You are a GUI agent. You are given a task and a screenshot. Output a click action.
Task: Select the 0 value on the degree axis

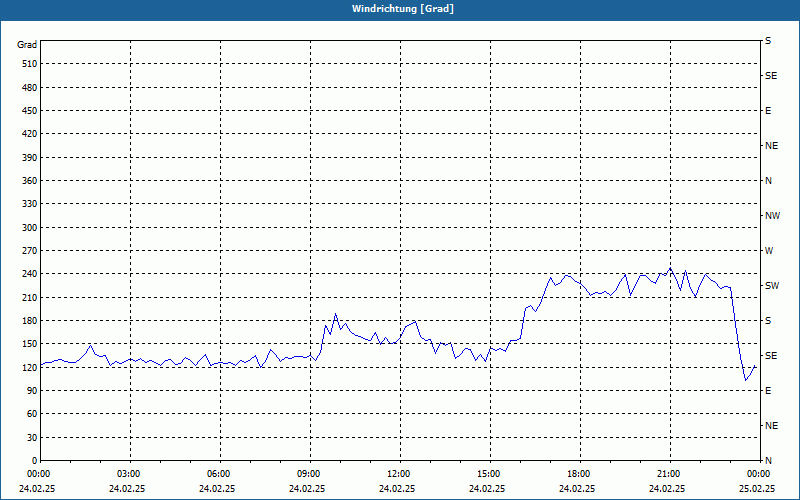[34, 461]
